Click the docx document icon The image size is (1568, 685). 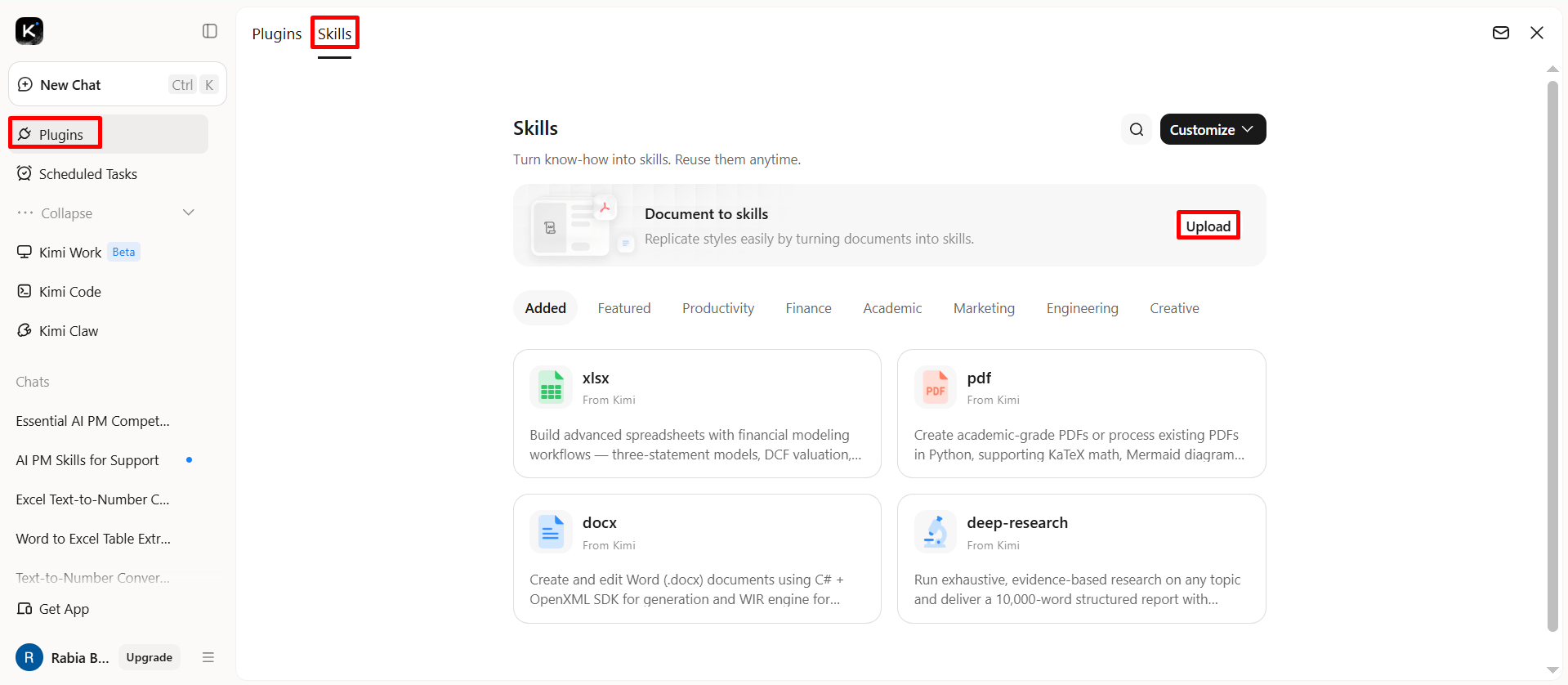[x=552, y=532]
